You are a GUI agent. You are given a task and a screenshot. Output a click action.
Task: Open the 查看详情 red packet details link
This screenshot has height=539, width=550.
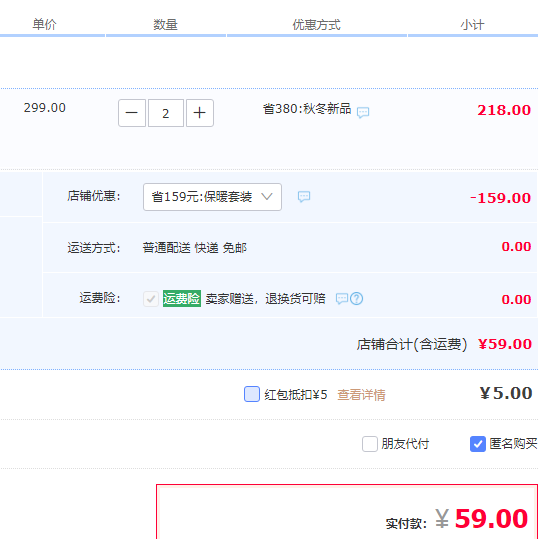coord(361,395)
